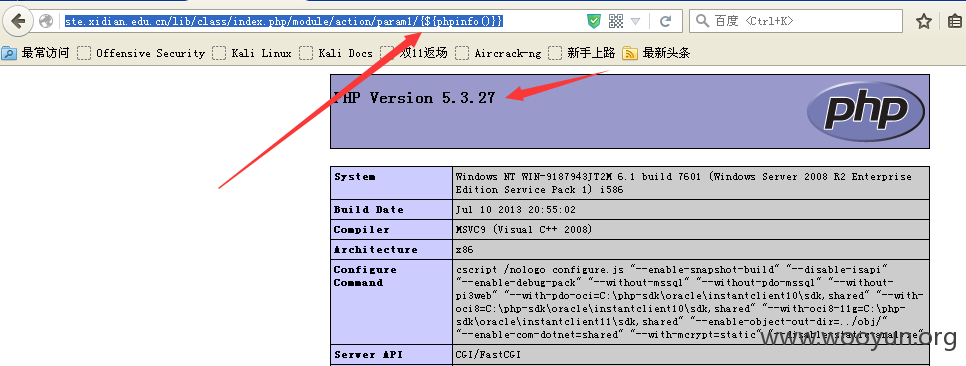This screenshot has width=966, height=366.
Task: Select the Compiler row label
Action: point(362,230)
